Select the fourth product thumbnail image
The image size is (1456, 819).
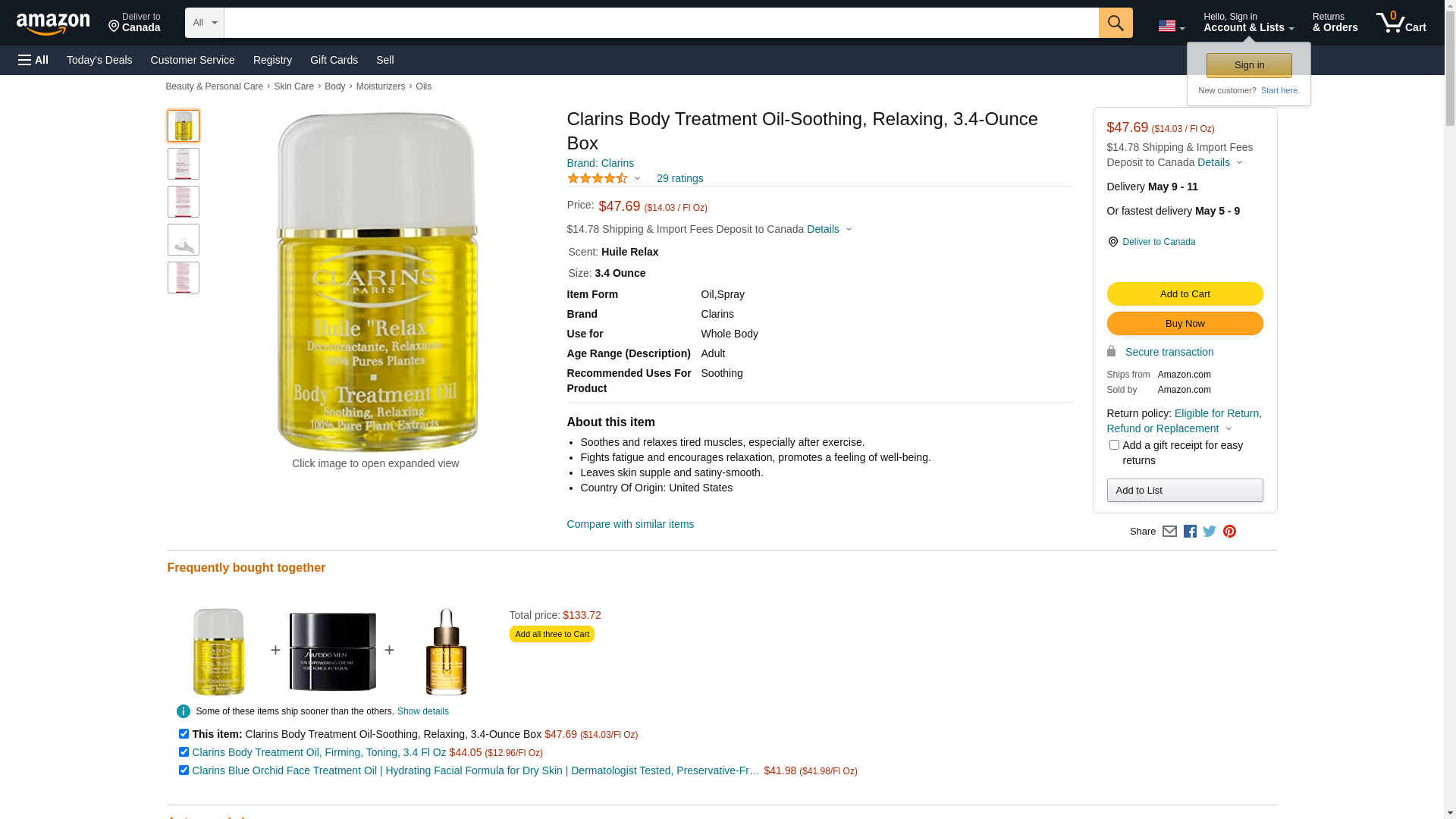[x=184, y=240]
